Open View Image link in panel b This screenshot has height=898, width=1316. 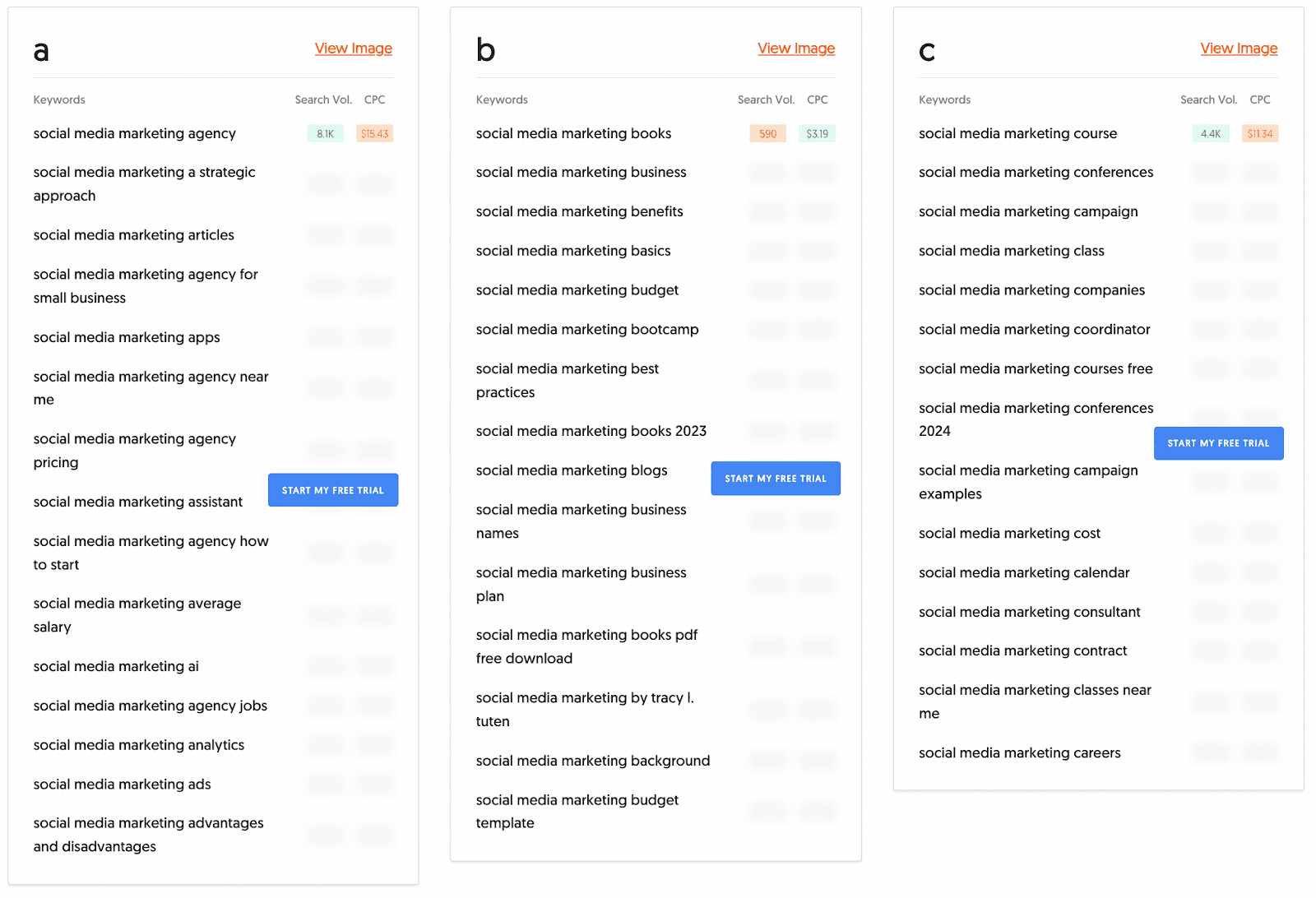(x=795, y=48)
